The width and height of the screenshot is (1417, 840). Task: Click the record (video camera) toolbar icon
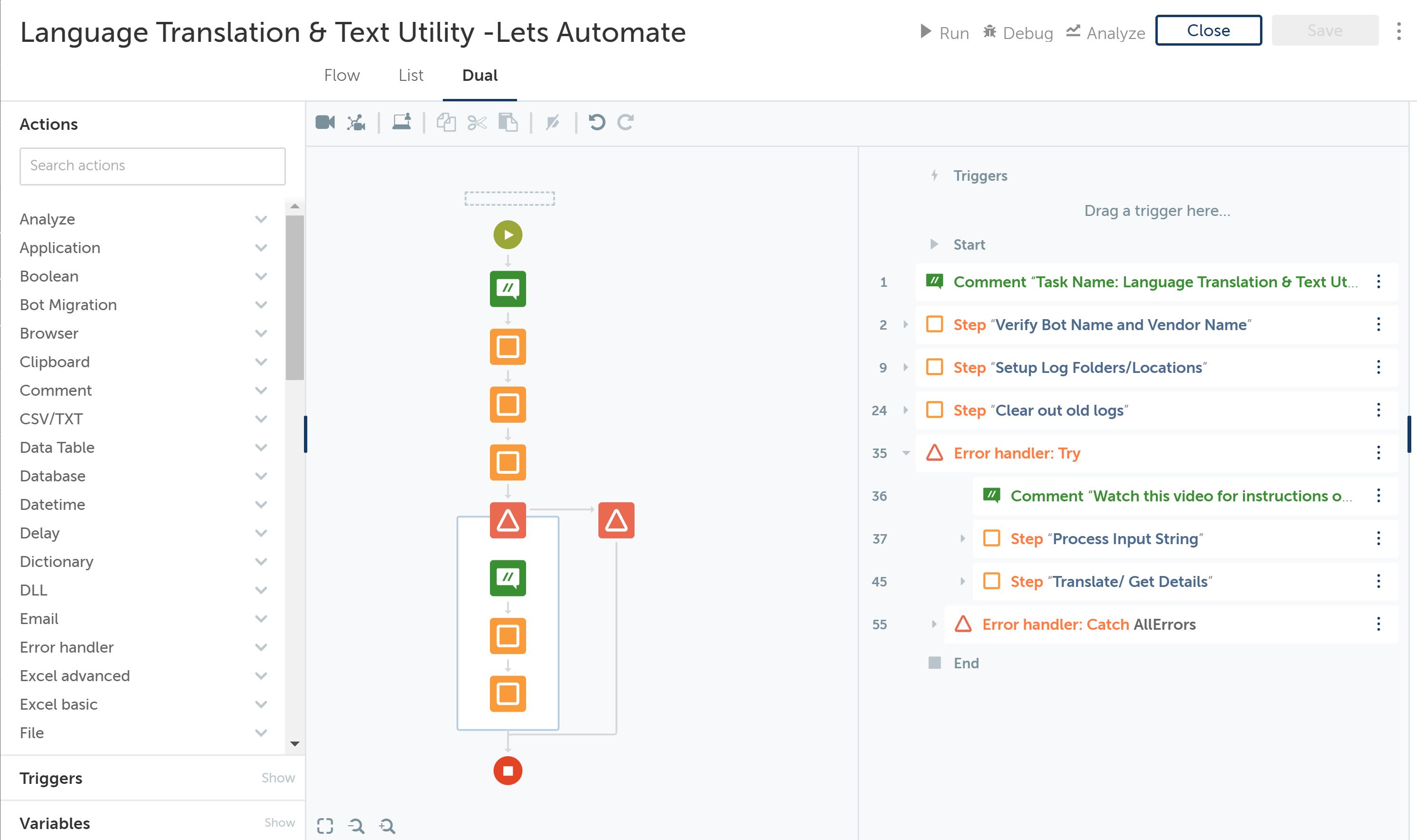tap(325, 122)
